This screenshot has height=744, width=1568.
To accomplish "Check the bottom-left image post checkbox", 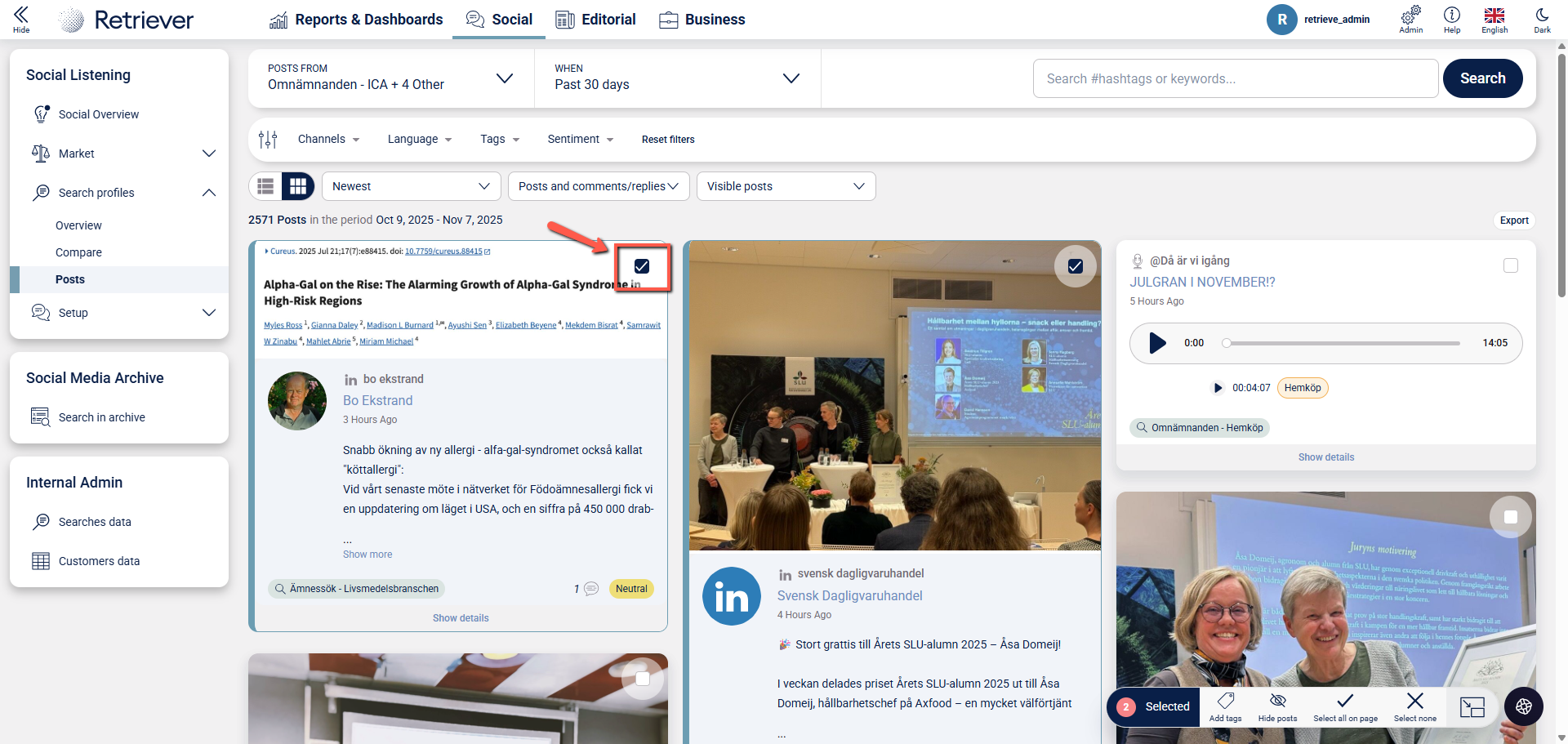I will [643, 679].
